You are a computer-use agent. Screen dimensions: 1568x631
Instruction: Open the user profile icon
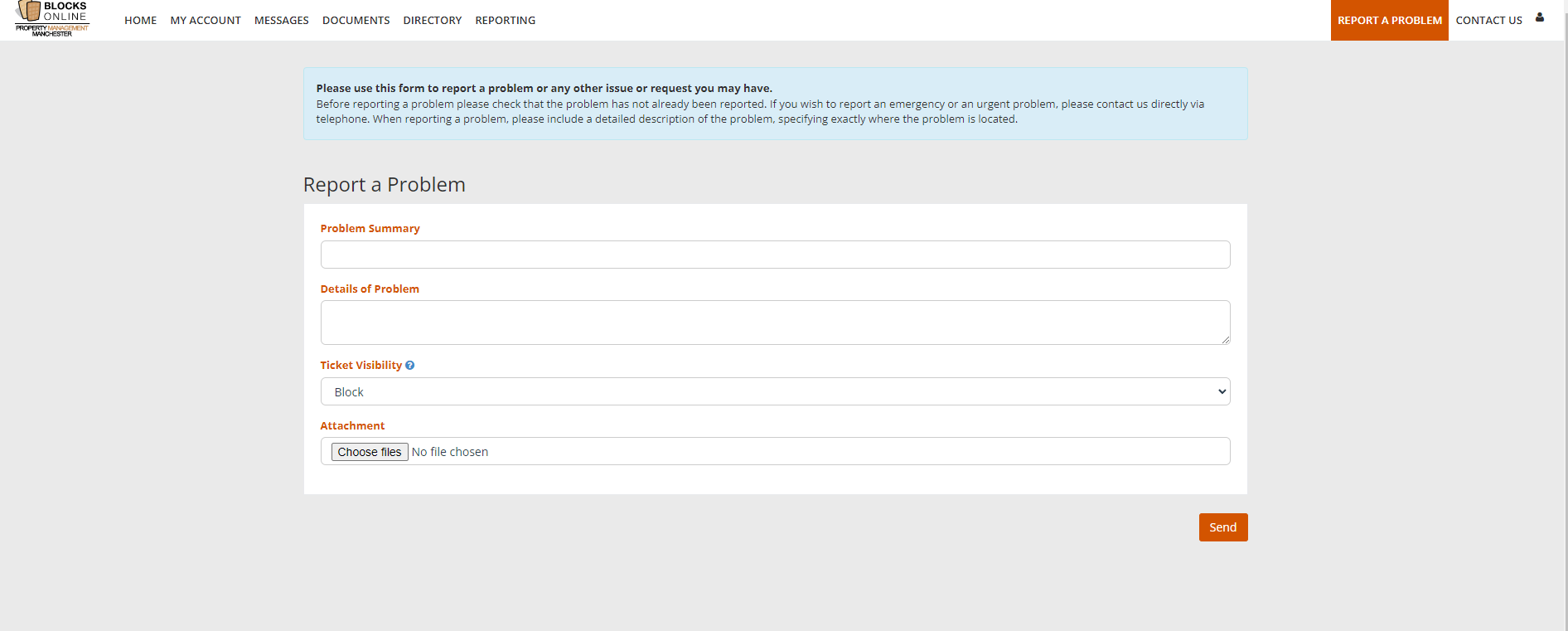[x=1540, y=17]
